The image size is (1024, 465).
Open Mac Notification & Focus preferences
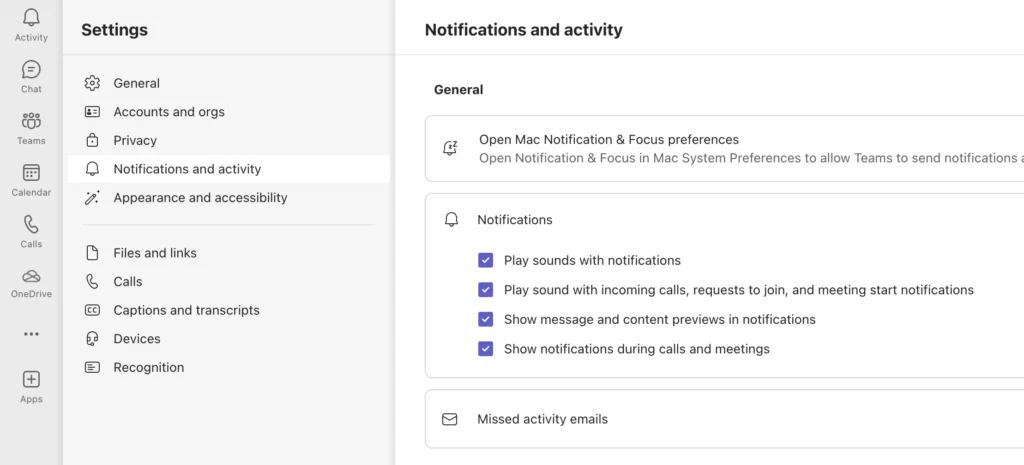pyautogui.click(x=608, y=140)
